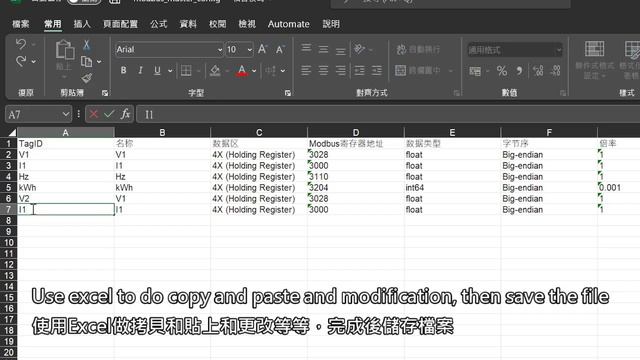Apply accounting number format
This screenshot has width=640, height=360.
point(475,71)
